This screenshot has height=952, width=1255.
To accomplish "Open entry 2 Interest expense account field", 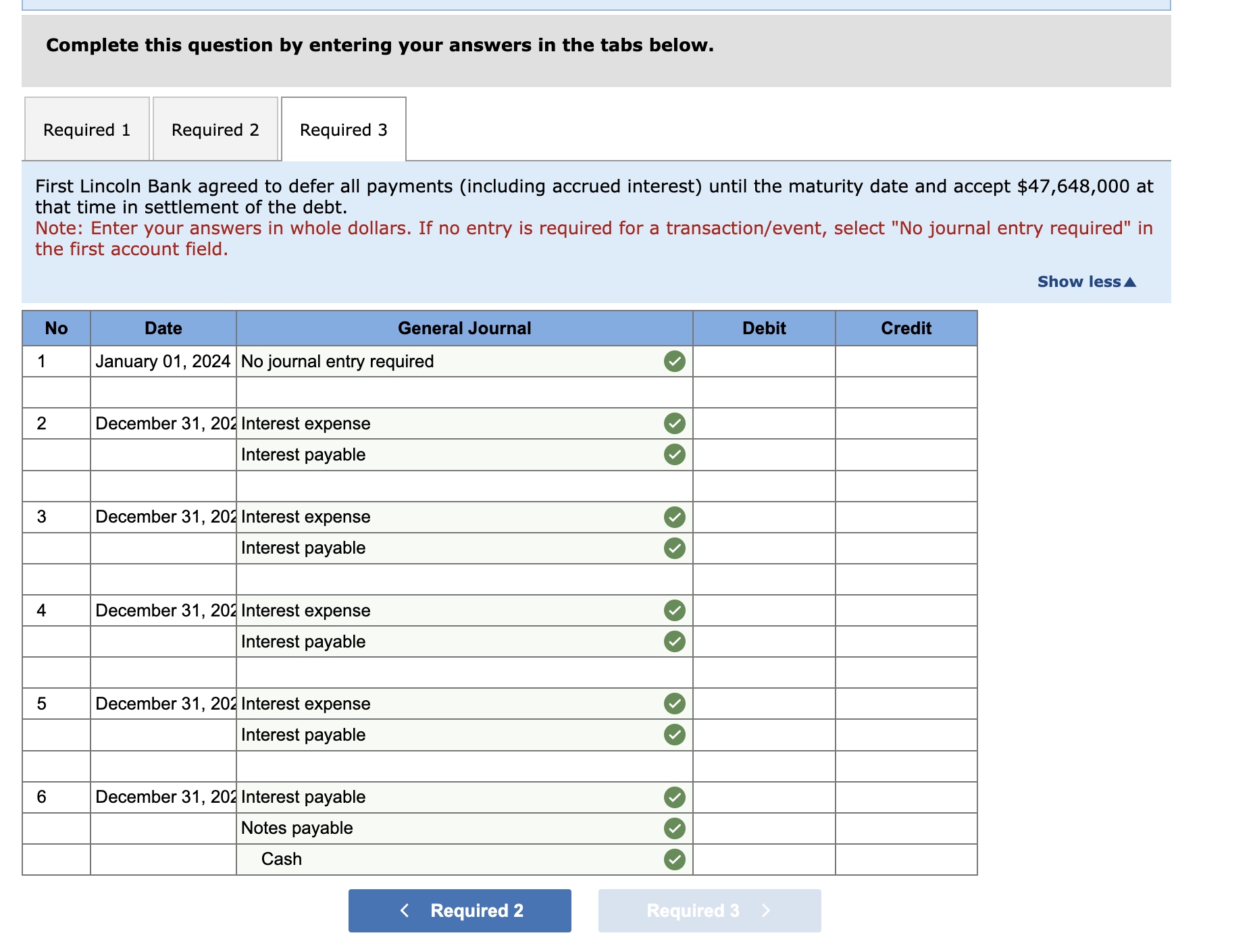I will [x=465, y=423].
